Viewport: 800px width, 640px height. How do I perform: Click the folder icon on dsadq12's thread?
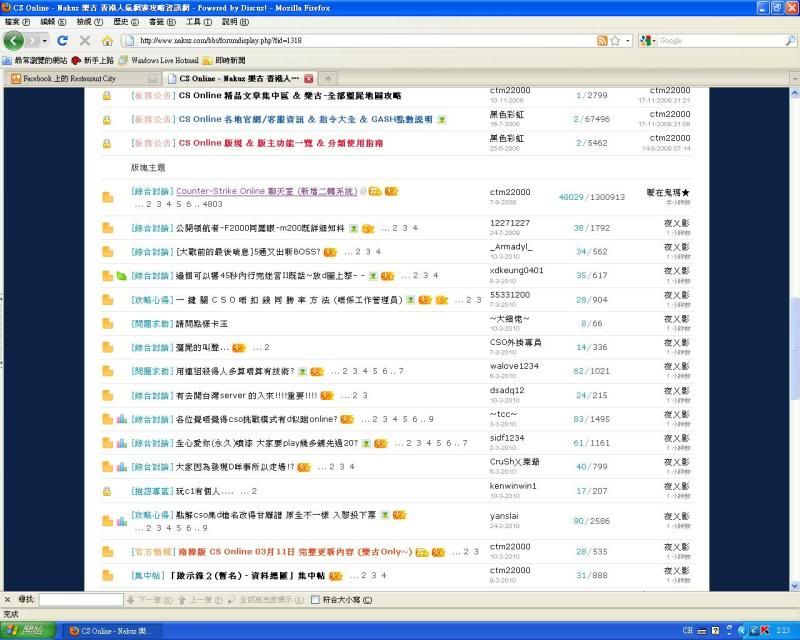(x=107, y=395)
